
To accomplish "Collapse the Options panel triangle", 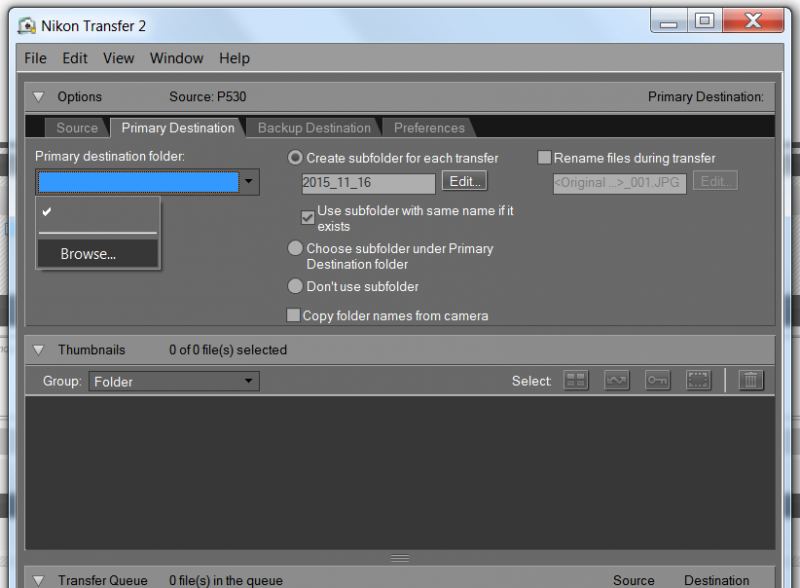I will [x=39, y=96].
